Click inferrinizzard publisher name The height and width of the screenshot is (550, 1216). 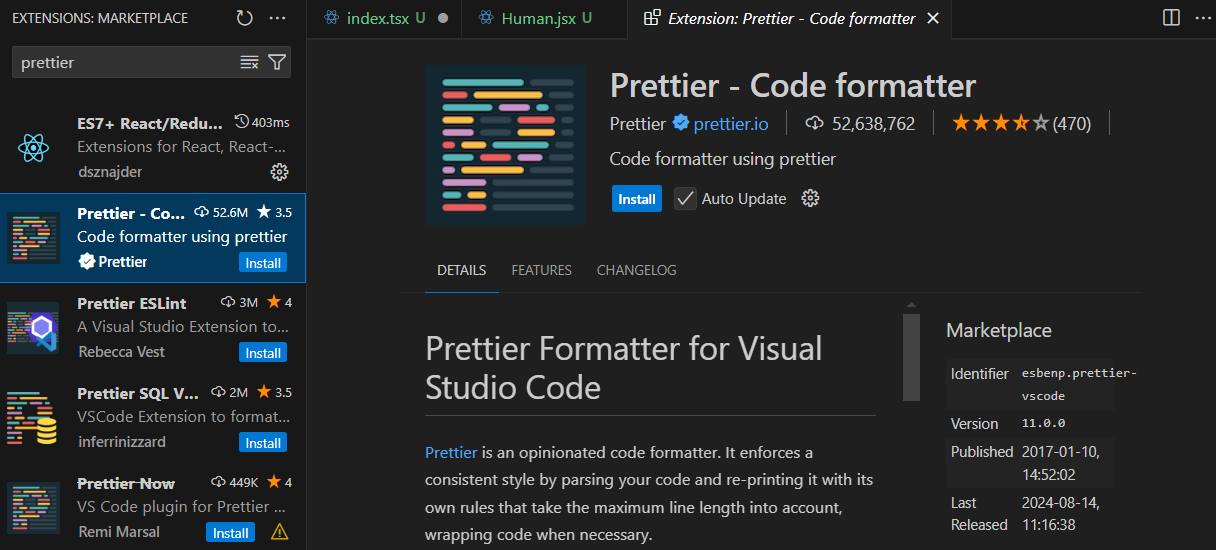coord(121,442)
